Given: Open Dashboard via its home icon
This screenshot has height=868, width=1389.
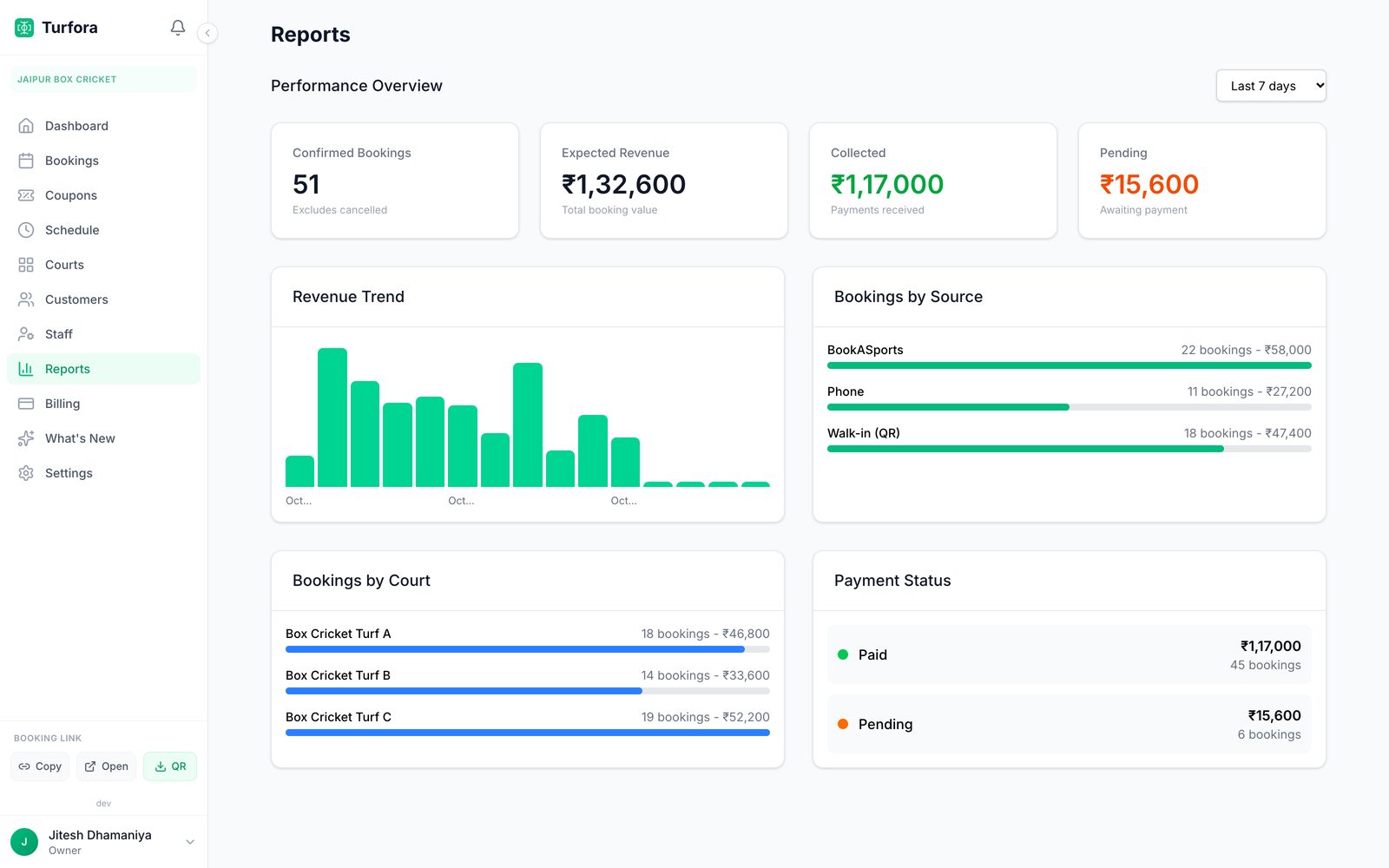Looking at the screenshot, I should point(26,126).
